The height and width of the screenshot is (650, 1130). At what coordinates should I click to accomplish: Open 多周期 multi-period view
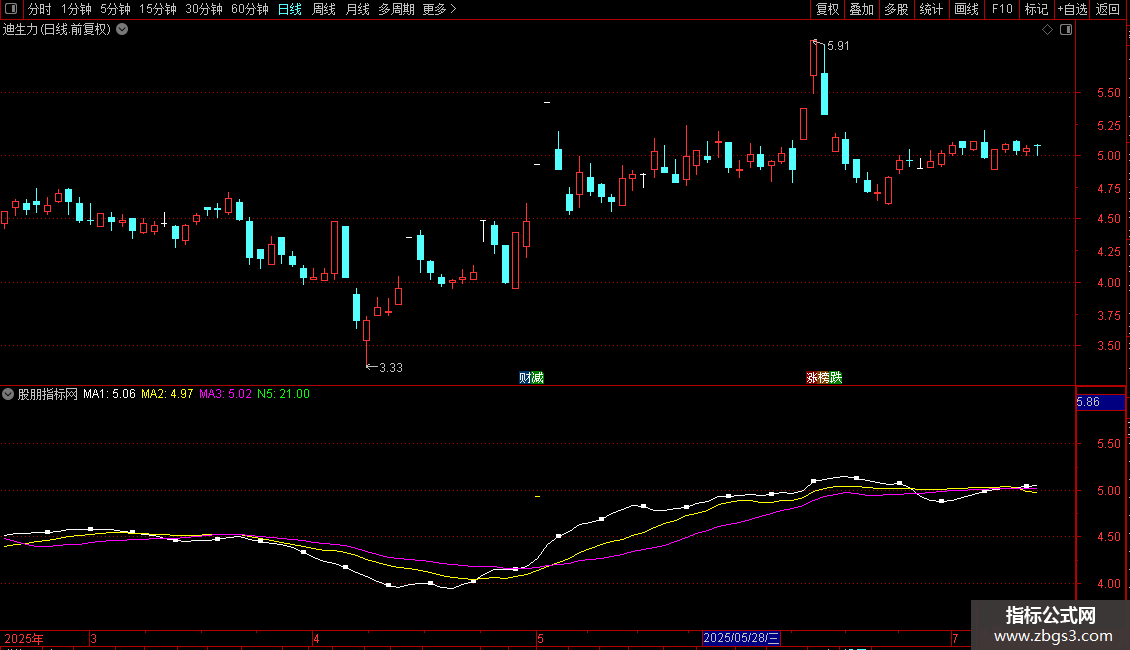click(396, 9)
